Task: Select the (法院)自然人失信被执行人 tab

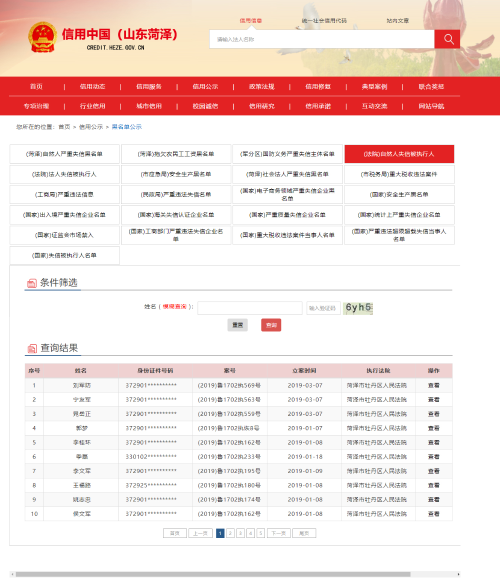Action: coord(399,154)
